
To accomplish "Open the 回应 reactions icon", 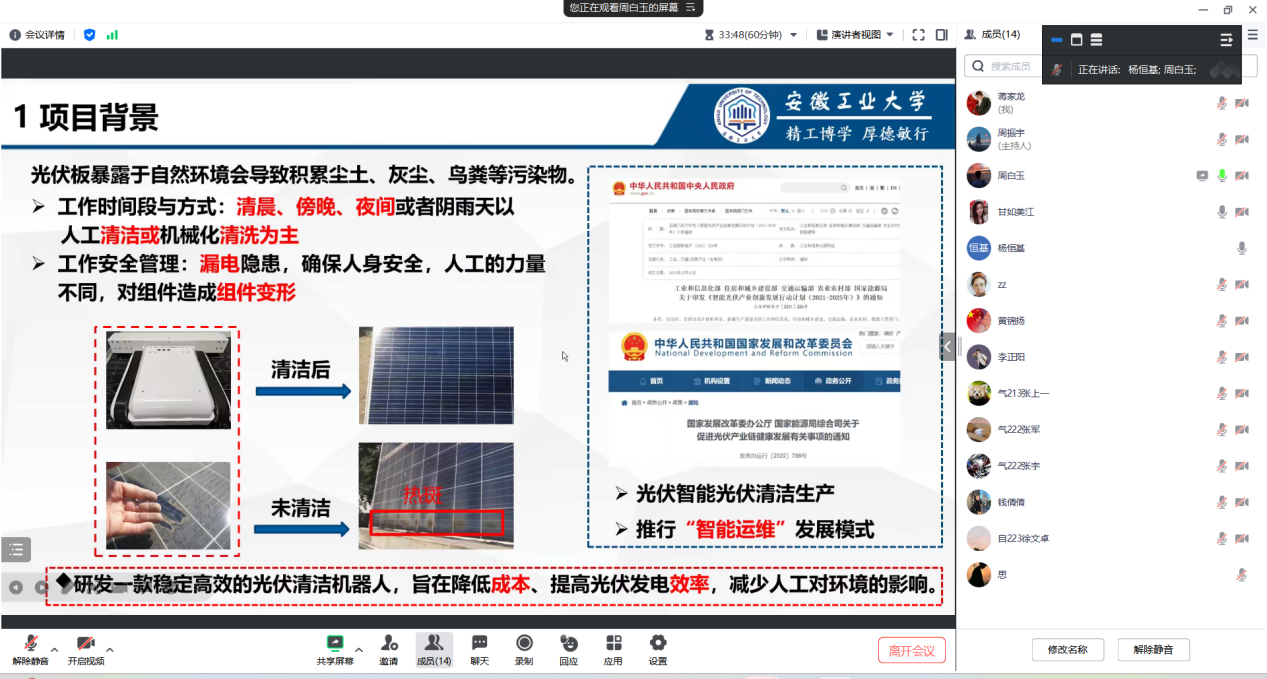I will click(568, 643).
